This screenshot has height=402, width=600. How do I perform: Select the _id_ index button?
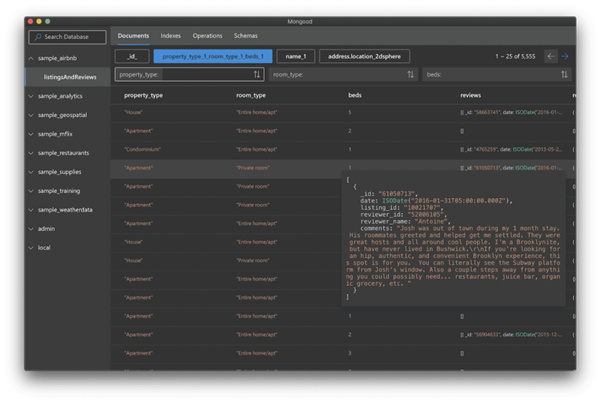(x=132, y=57)
